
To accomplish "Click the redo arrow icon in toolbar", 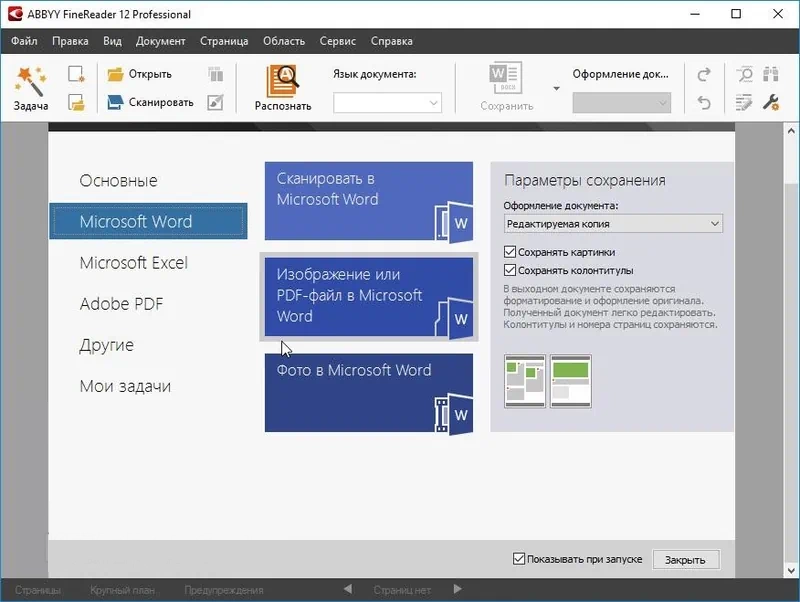I will (x=704, y=74).
